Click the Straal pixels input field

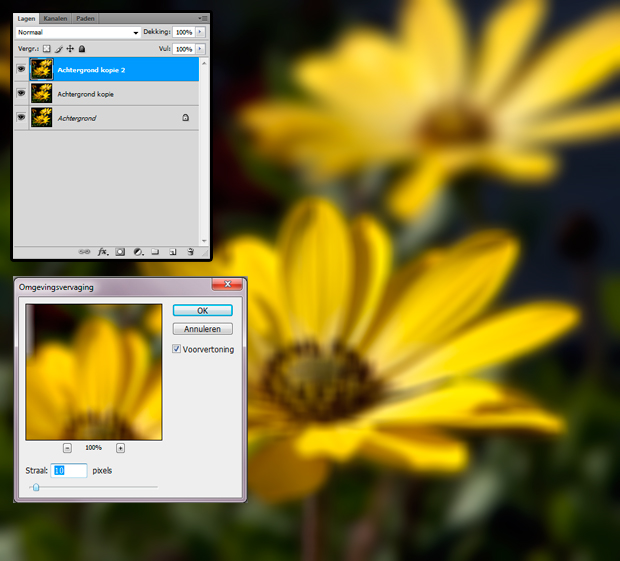(x=69, y=470)
